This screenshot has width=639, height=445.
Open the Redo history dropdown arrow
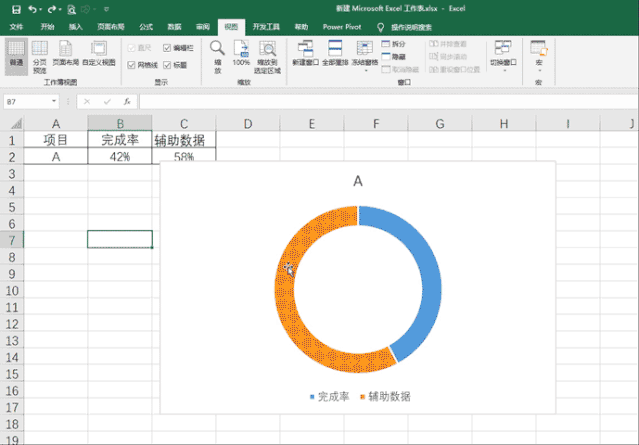59,9
